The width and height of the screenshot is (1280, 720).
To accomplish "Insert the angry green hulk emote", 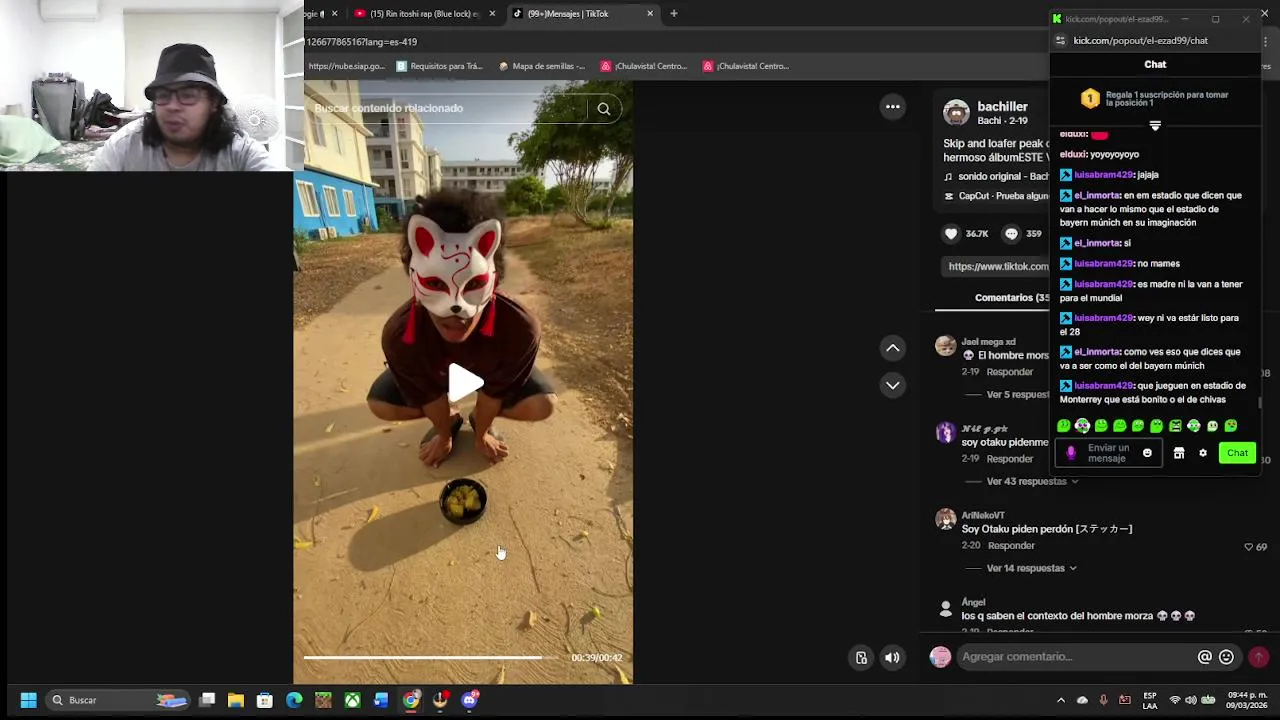I will pyautogui.click(x=1176, y=426).
